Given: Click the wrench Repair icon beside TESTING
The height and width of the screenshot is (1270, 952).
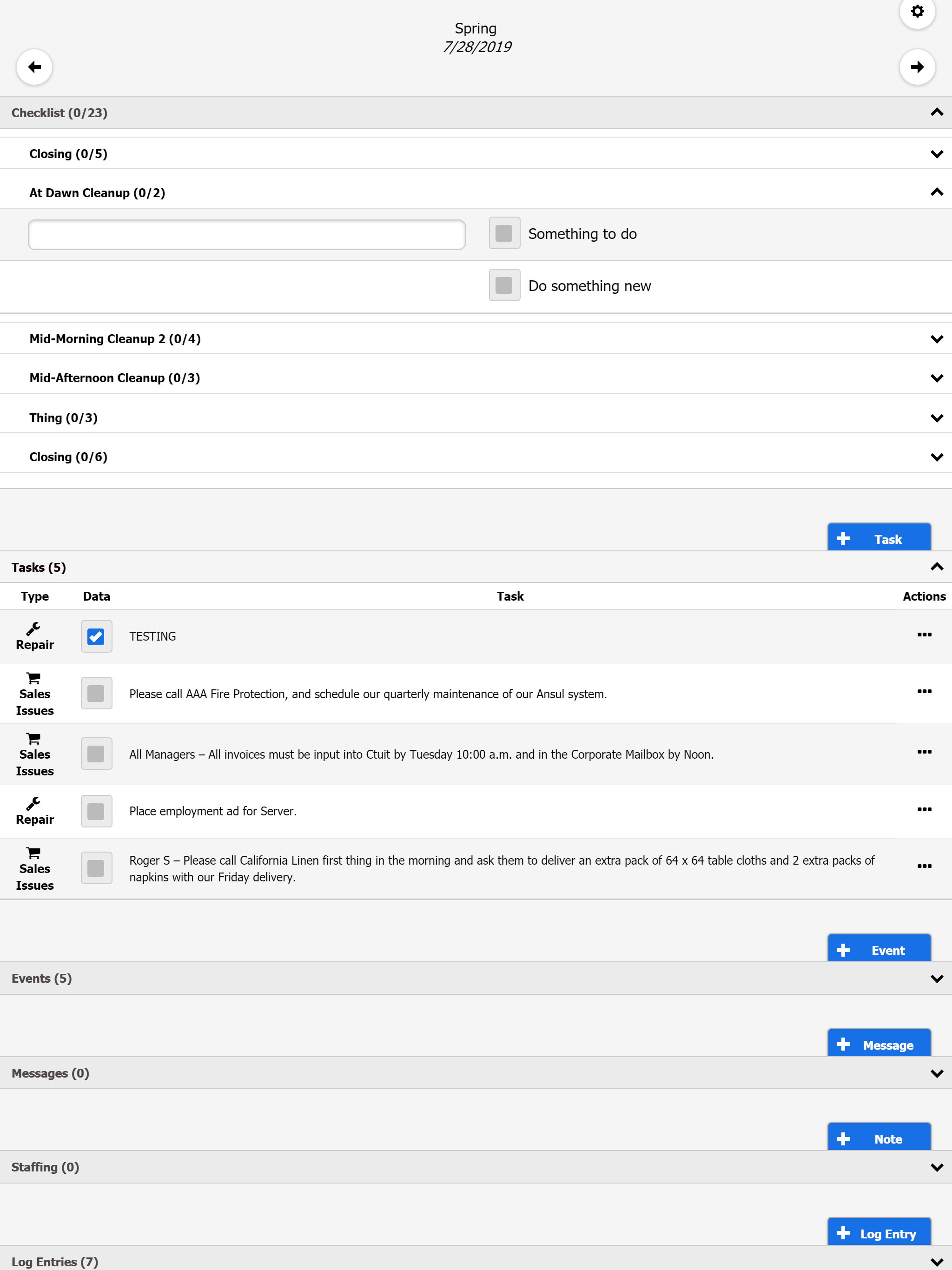Looking at the screenshot, I should click(x=33, y=628).
